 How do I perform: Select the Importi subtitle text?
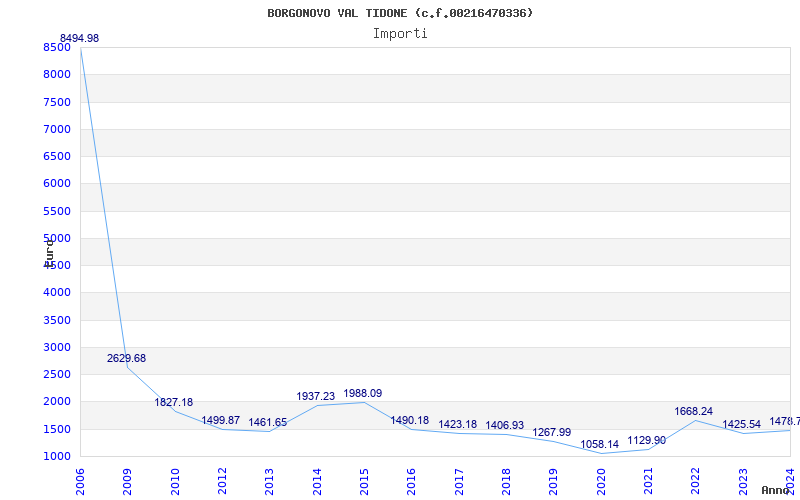point(400,33)
